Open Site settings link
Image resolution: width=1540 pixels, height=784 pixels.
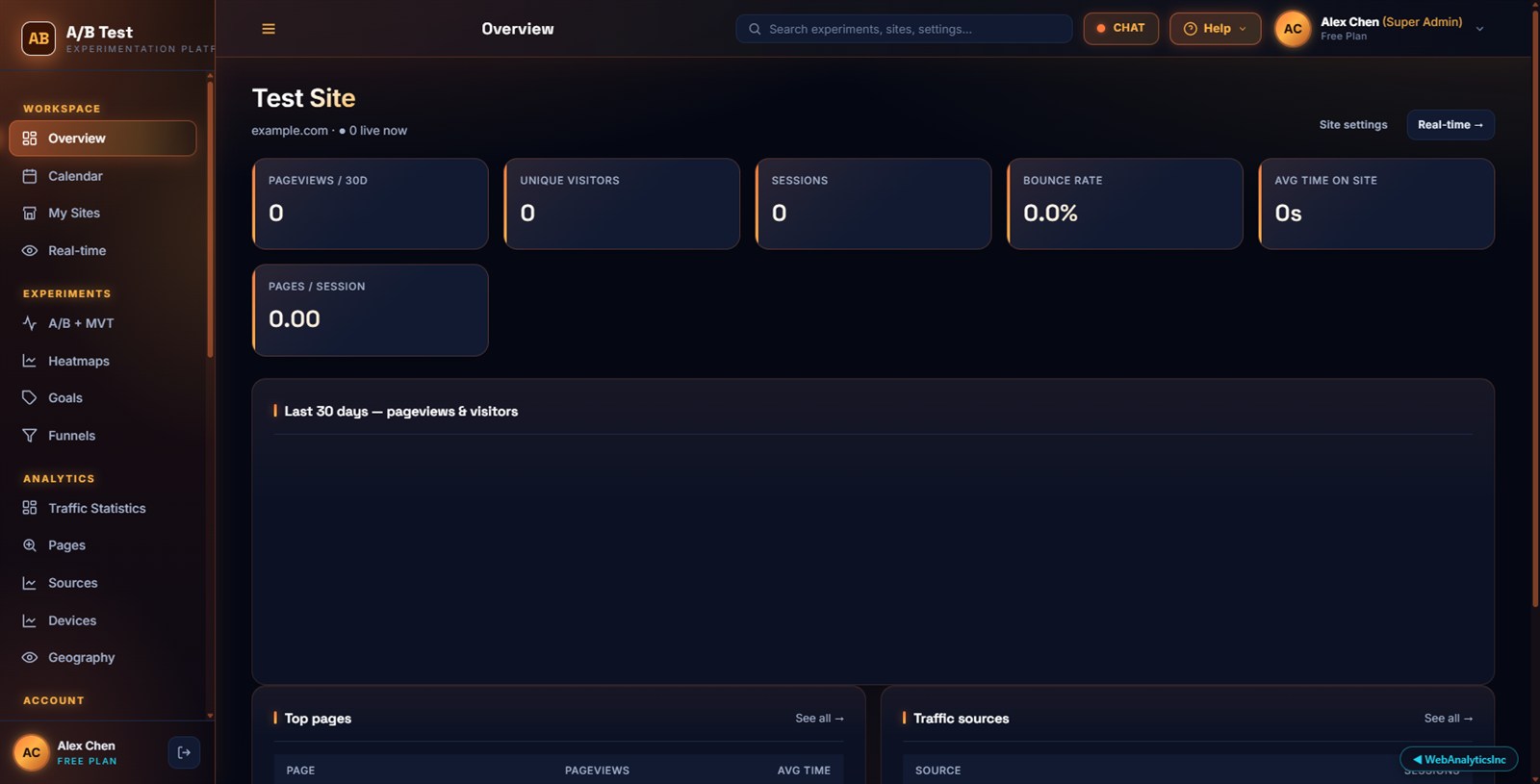[1353, 125]
